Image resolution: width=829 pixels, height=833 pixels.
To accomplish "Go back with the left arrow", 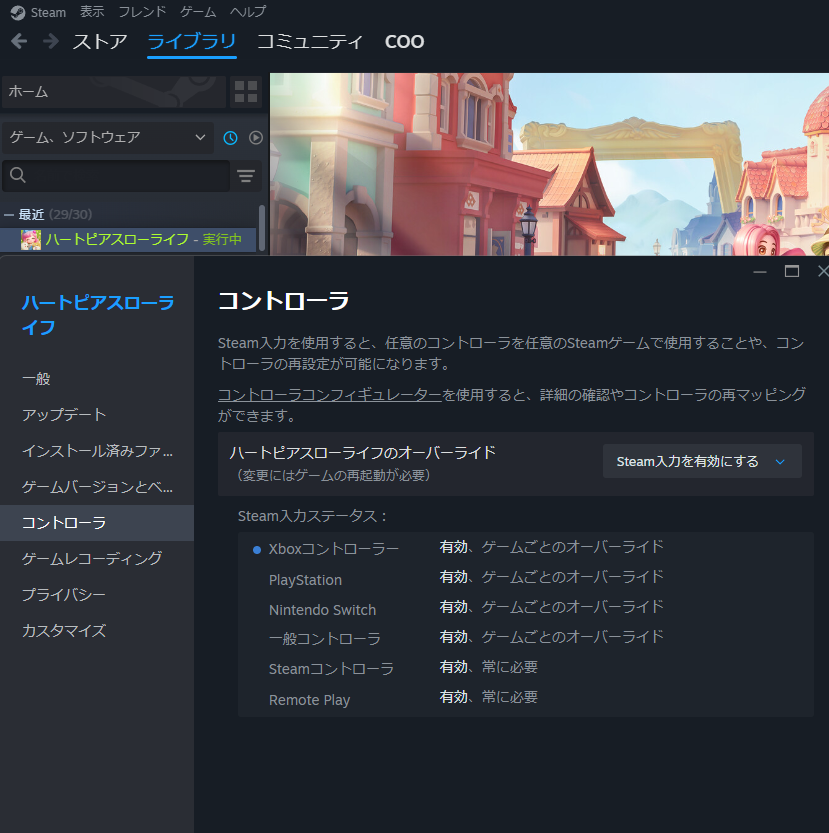I will (x=19, y=41).
